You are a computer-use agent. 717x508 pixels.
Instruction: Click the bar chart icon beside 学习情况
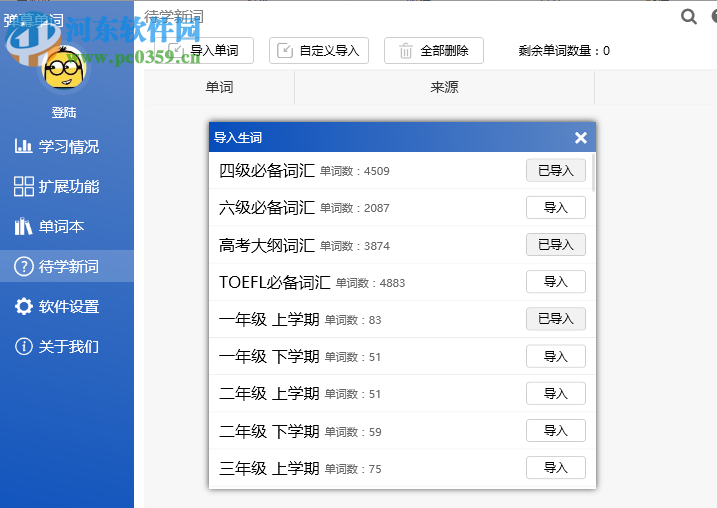pyautogui.click(x=23, y=146)
